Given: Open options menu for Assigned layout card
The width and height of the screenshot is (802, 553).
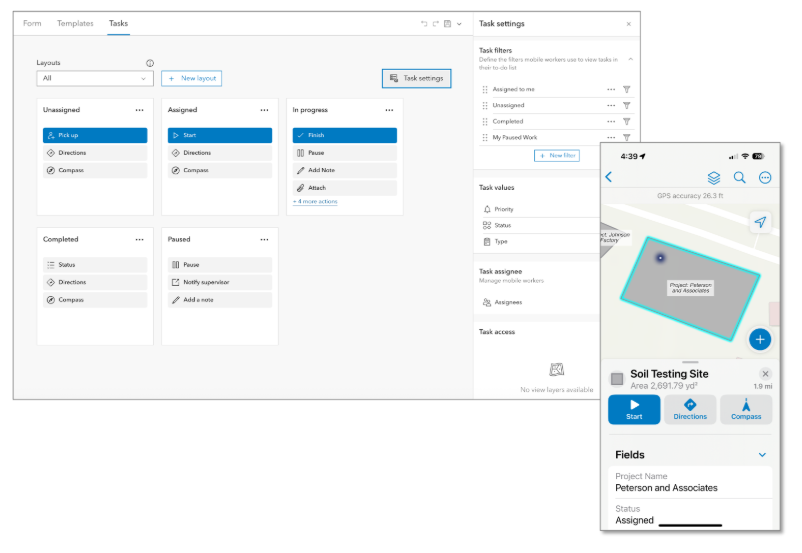Looking at the screenshot, I should (264, 110).
